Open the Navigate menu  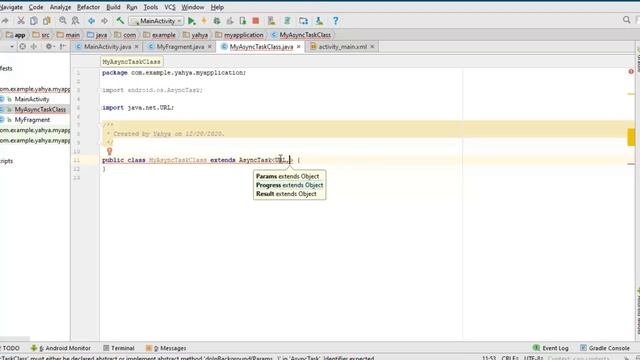coord(11,7)
